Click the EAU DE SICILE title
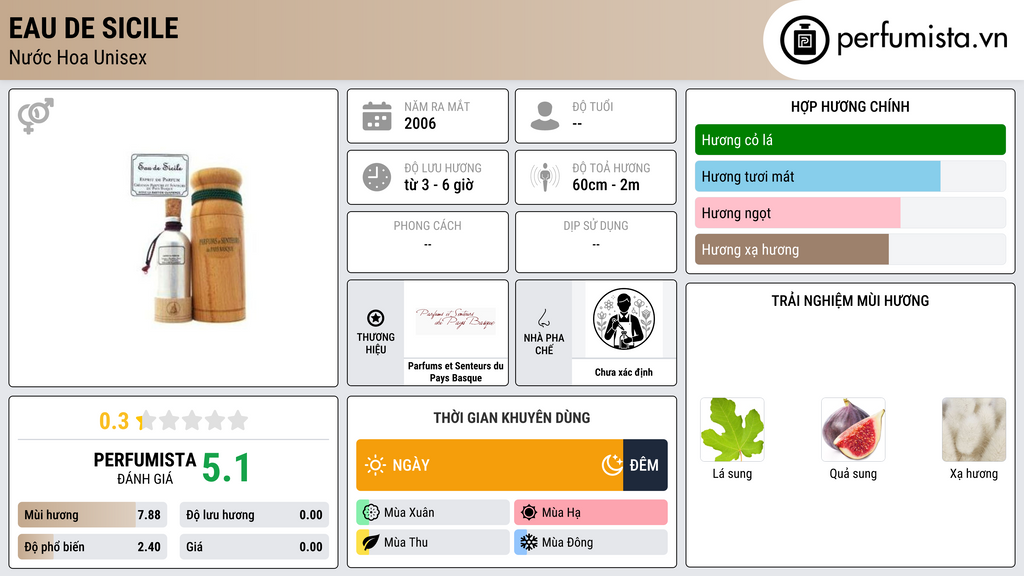Screen dimensions: 1024x576 click(93, 28)
